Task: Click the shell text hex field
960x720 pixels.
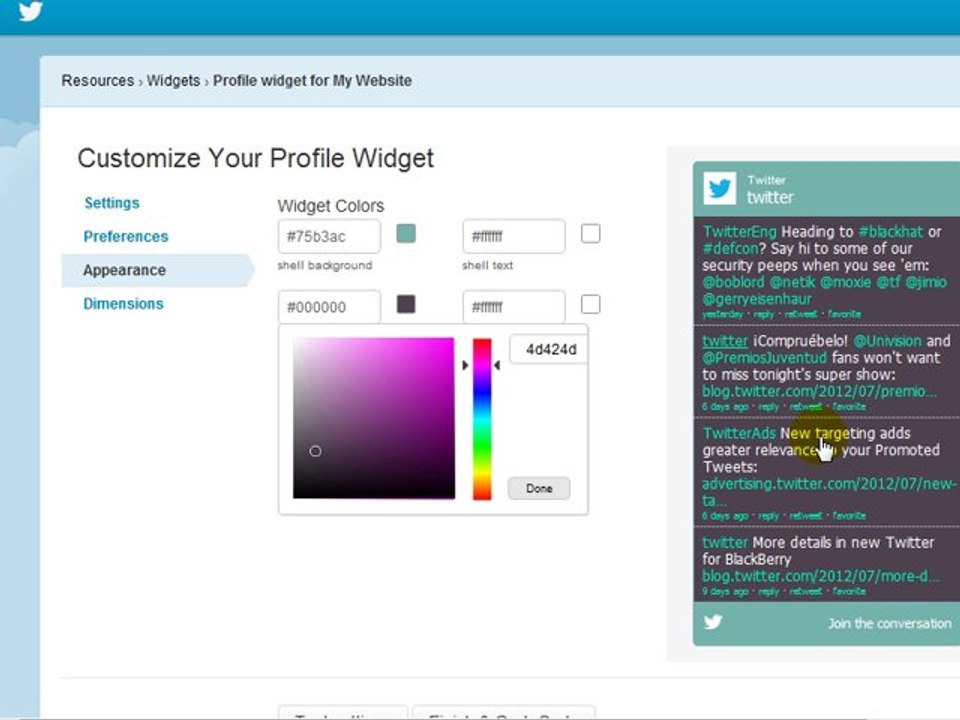Action: click(x=514, y=236)
